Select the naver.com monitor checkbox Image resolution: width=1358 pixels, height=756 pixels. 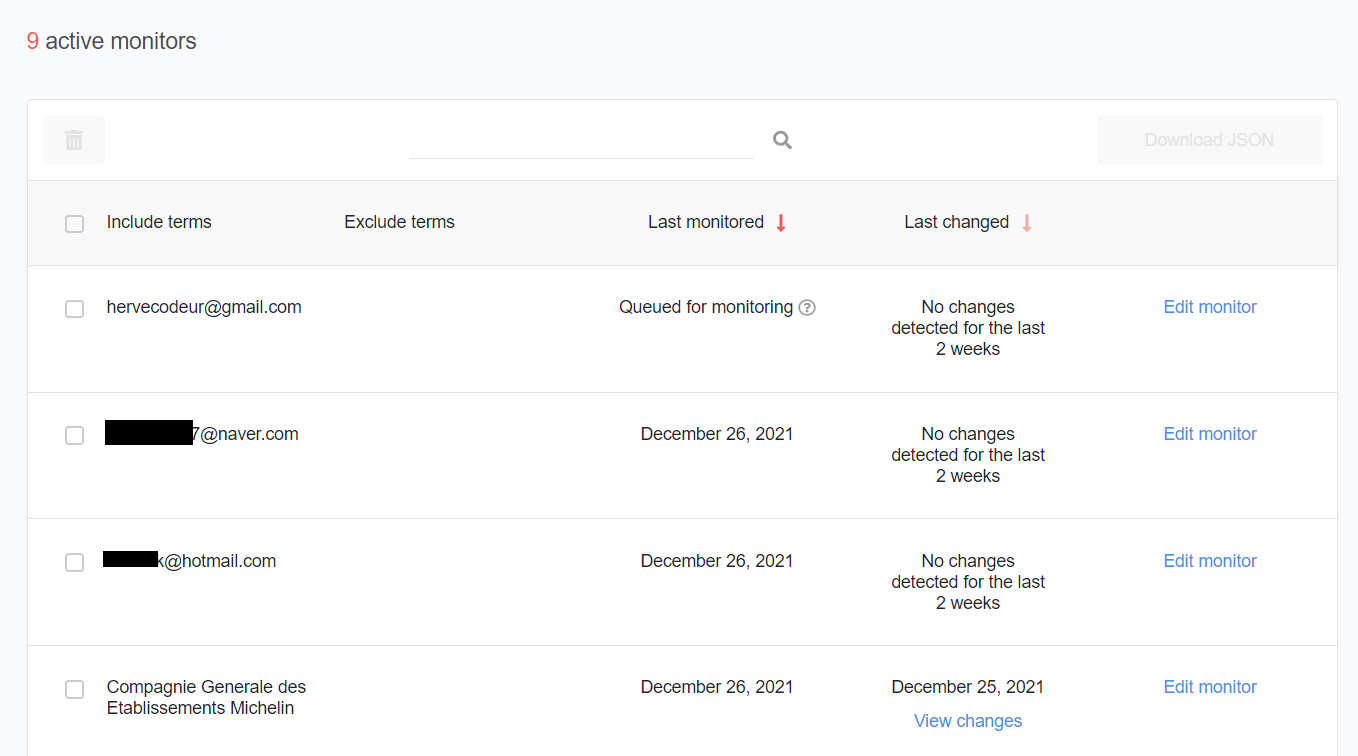[x=75, y=436]
